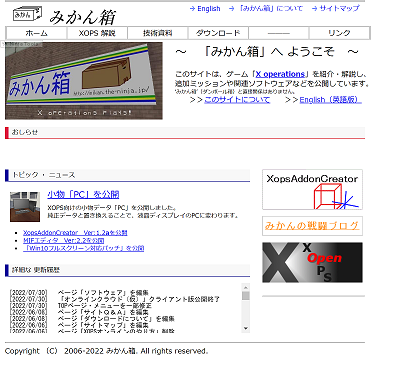Follow the X operations link
Screen dimensions: 400x365
[280, 74]
